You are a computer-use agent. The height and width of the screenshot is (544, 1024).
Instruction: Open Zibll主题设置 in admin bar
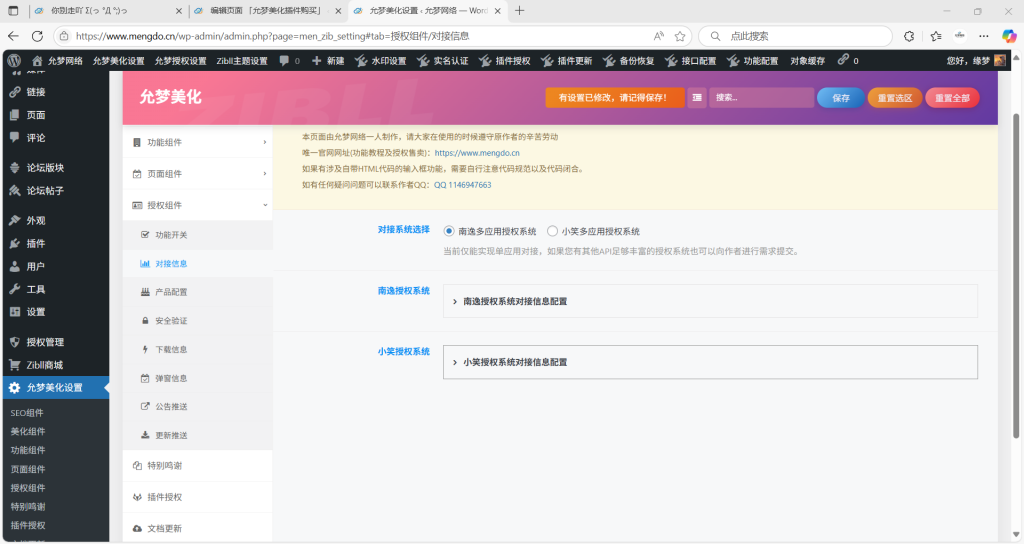pos(242,61)
